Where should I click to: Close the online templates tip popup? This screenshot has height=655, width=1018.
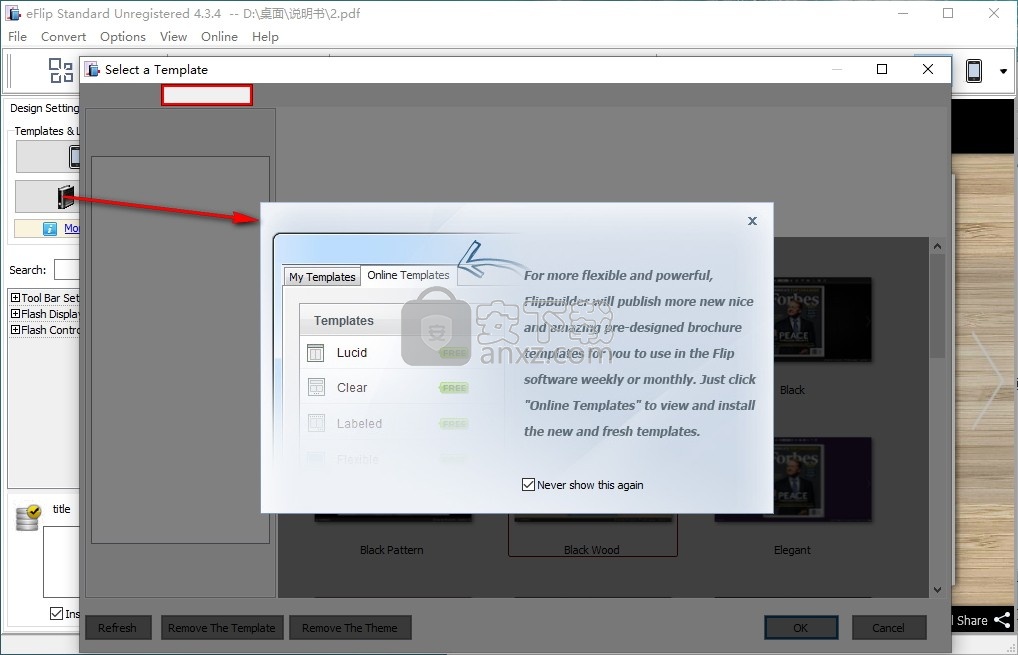coord(752,221)
